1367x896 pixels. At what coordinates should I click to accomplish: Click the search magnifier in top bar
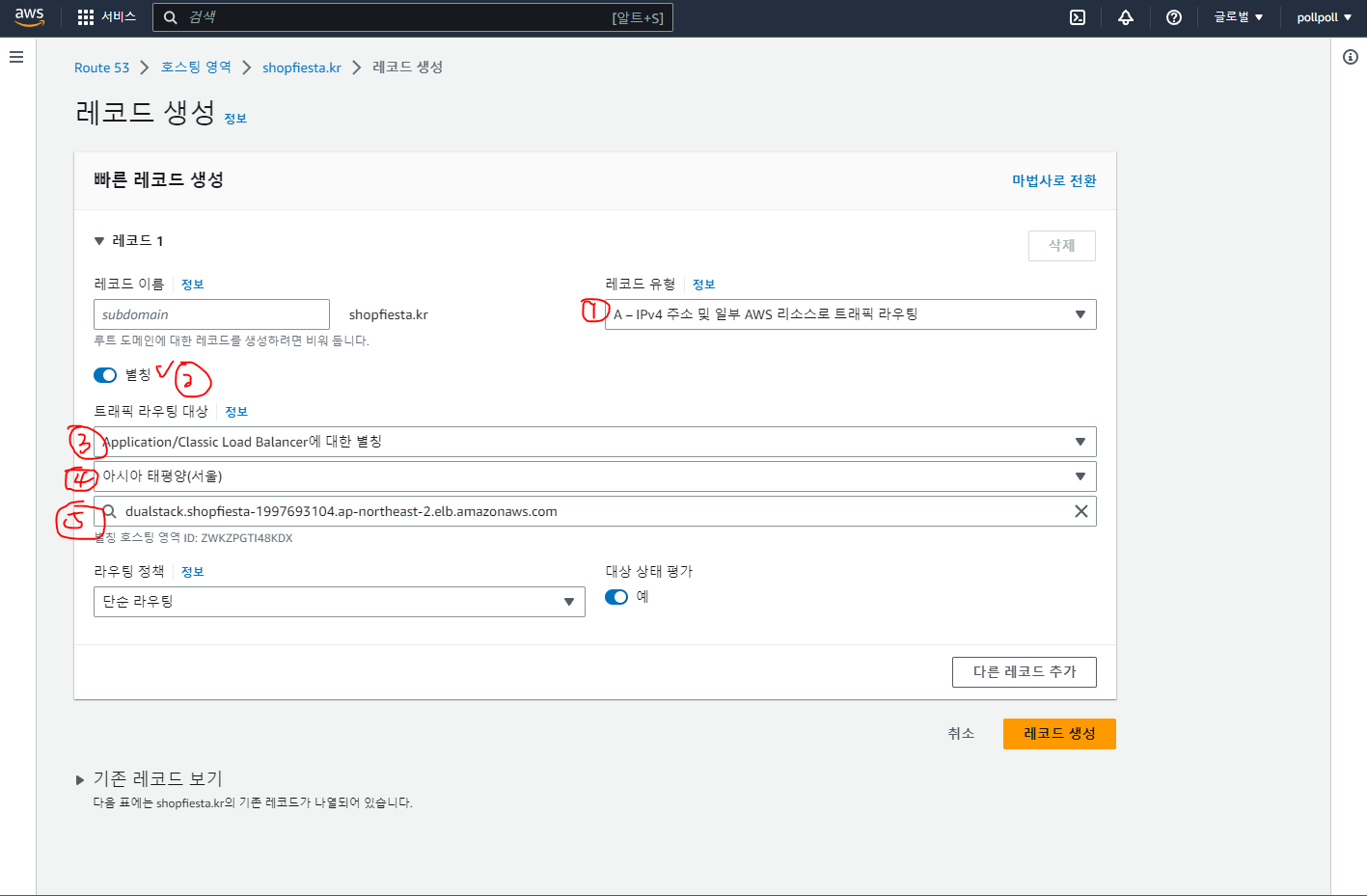171,17
